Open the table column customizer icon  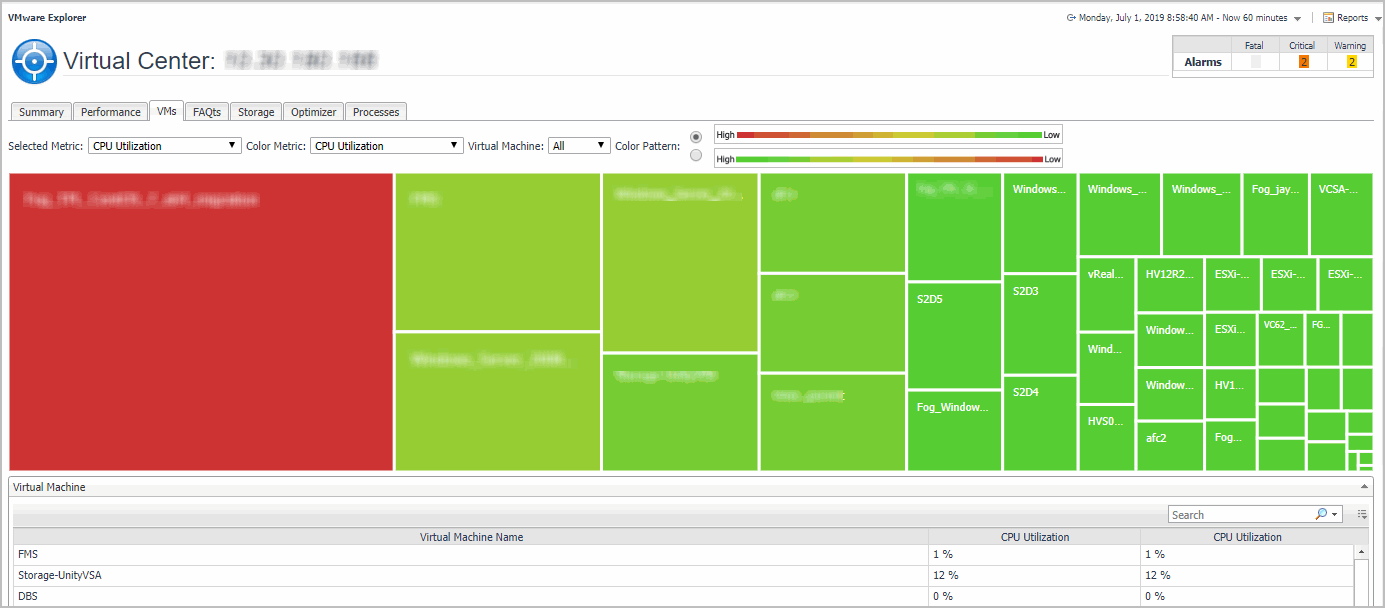click(x=1362, y=514)
